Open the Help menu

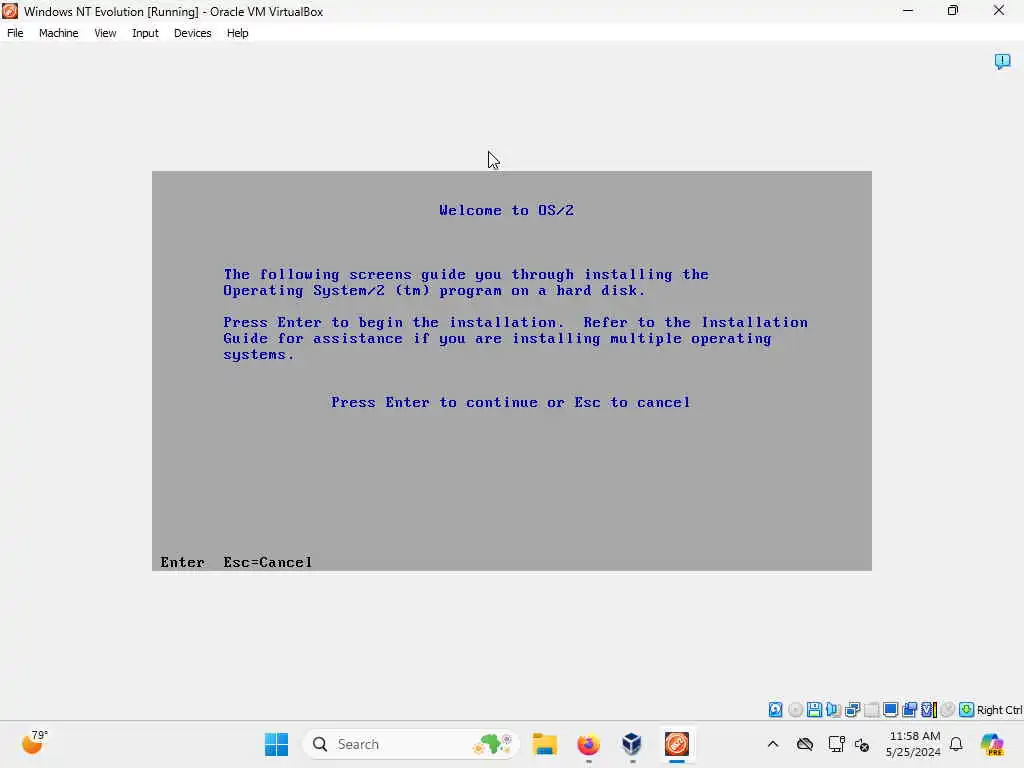237,33
